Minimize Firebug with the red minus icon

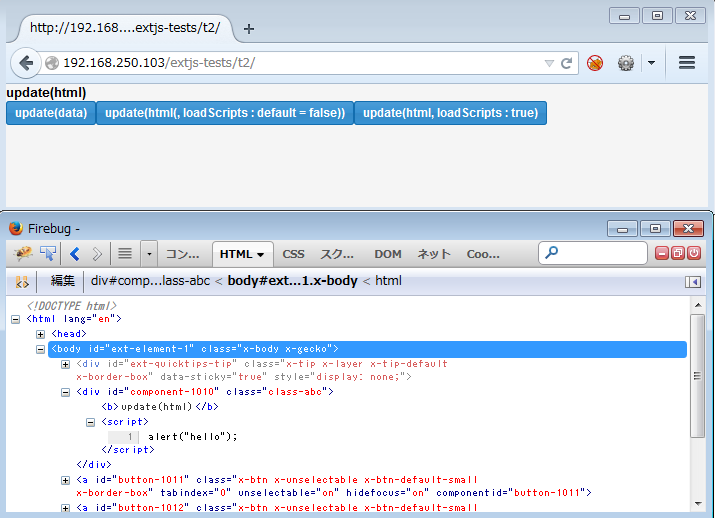coord(662,253)
